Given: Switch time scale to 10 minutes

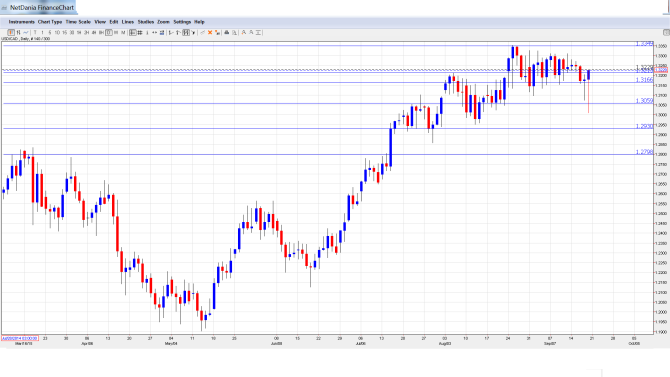Looking at the screenshot, I should [57, 32].
